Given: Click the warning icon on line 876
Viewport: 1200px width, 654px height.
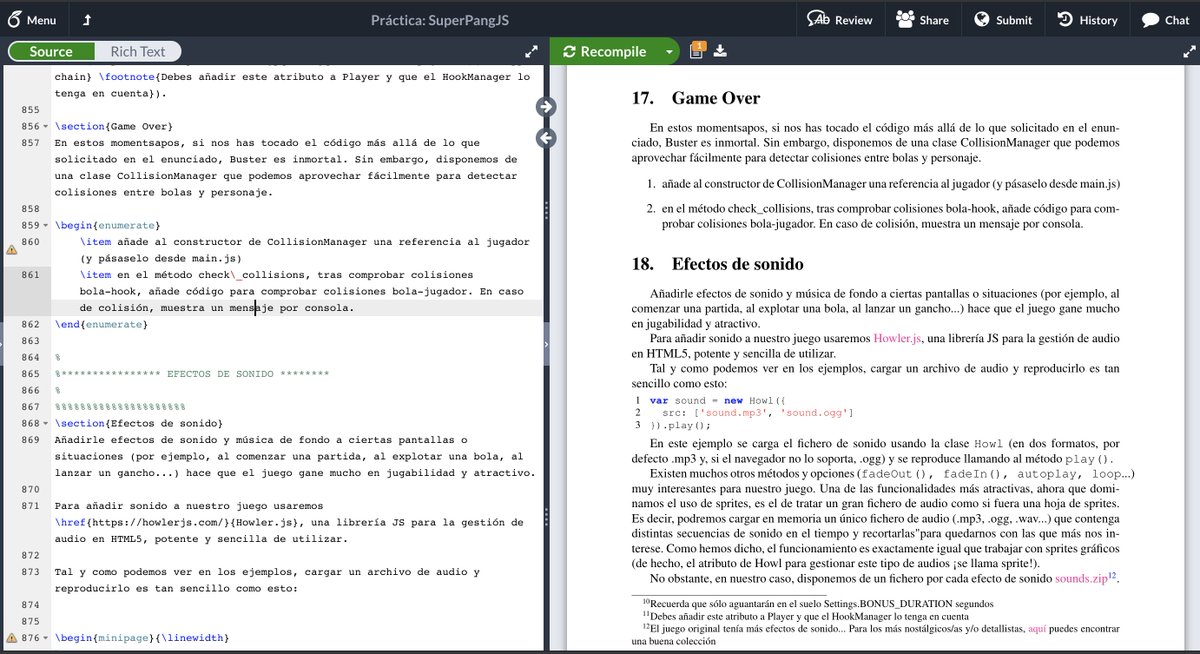Looking at the screenshot, I should coord(11,638).
